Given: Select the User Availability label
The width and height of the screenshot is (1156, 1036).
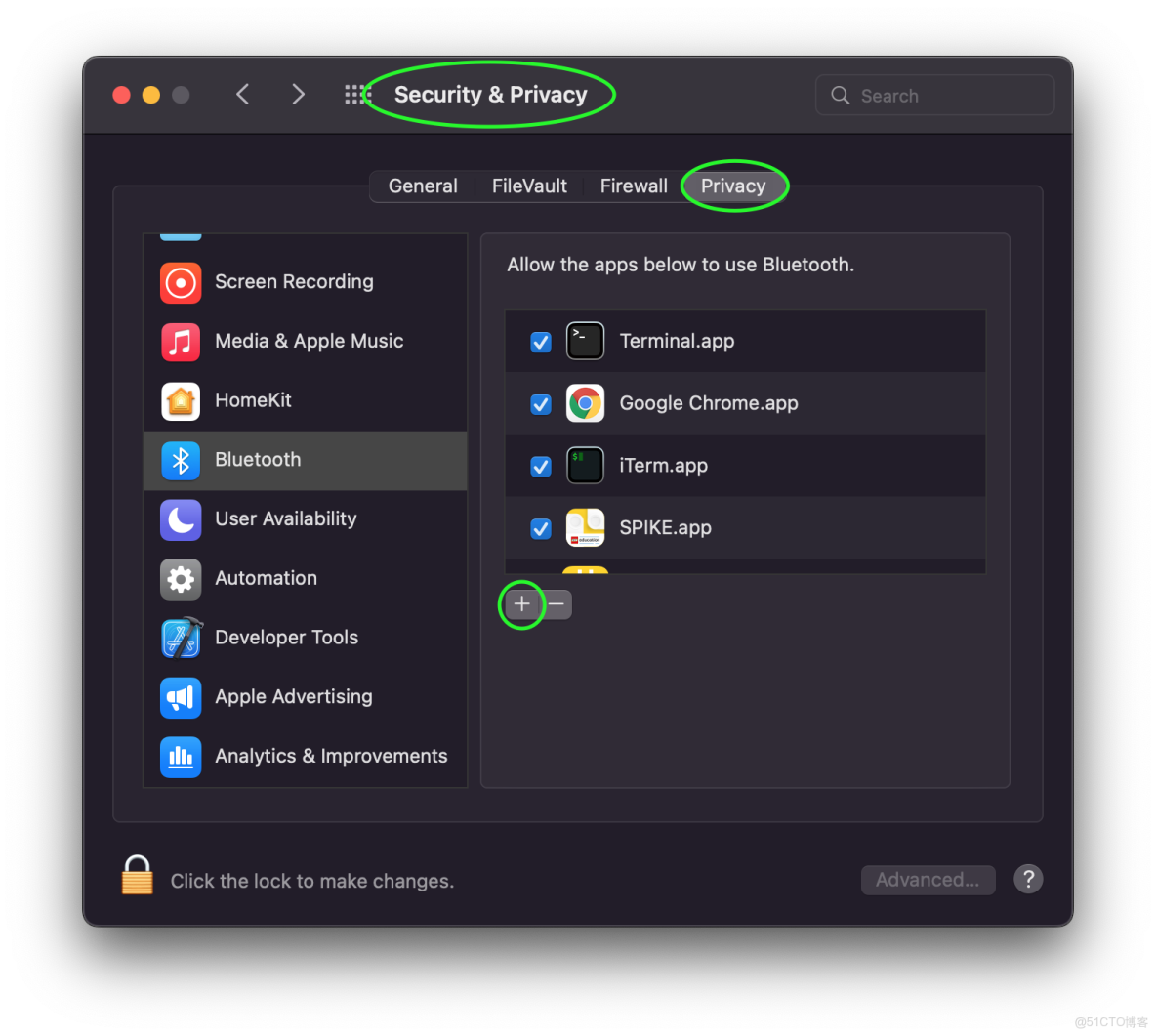Looking at the screenshot, I should point(286,518).
